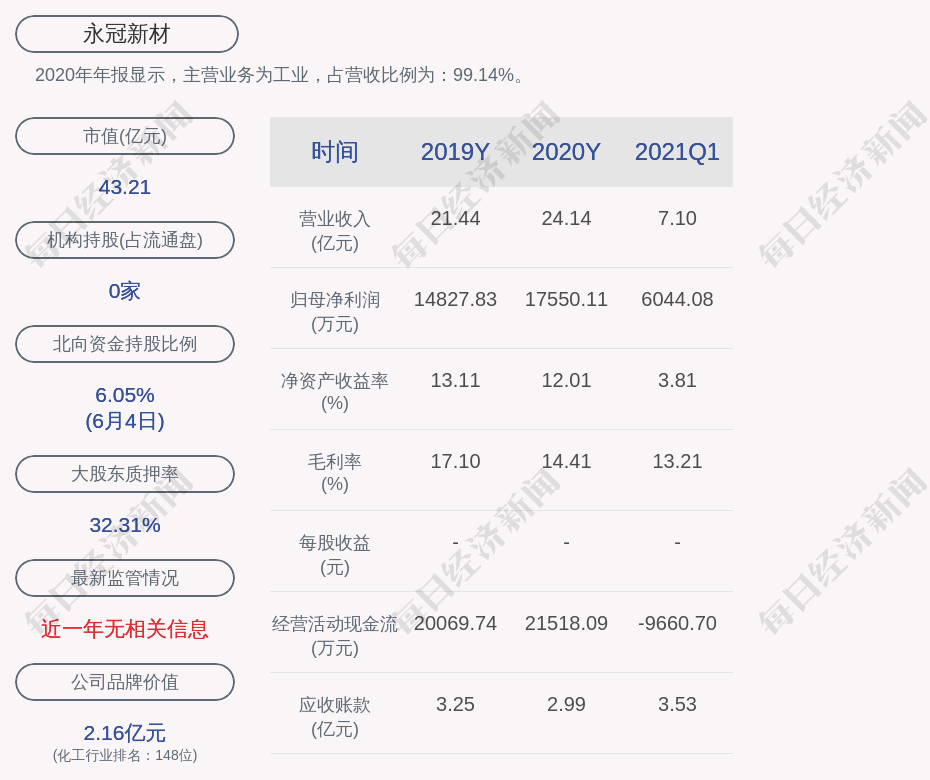Open the 最新监管情况 label pill
Viewport: 930px width, 780px height.
125,578
